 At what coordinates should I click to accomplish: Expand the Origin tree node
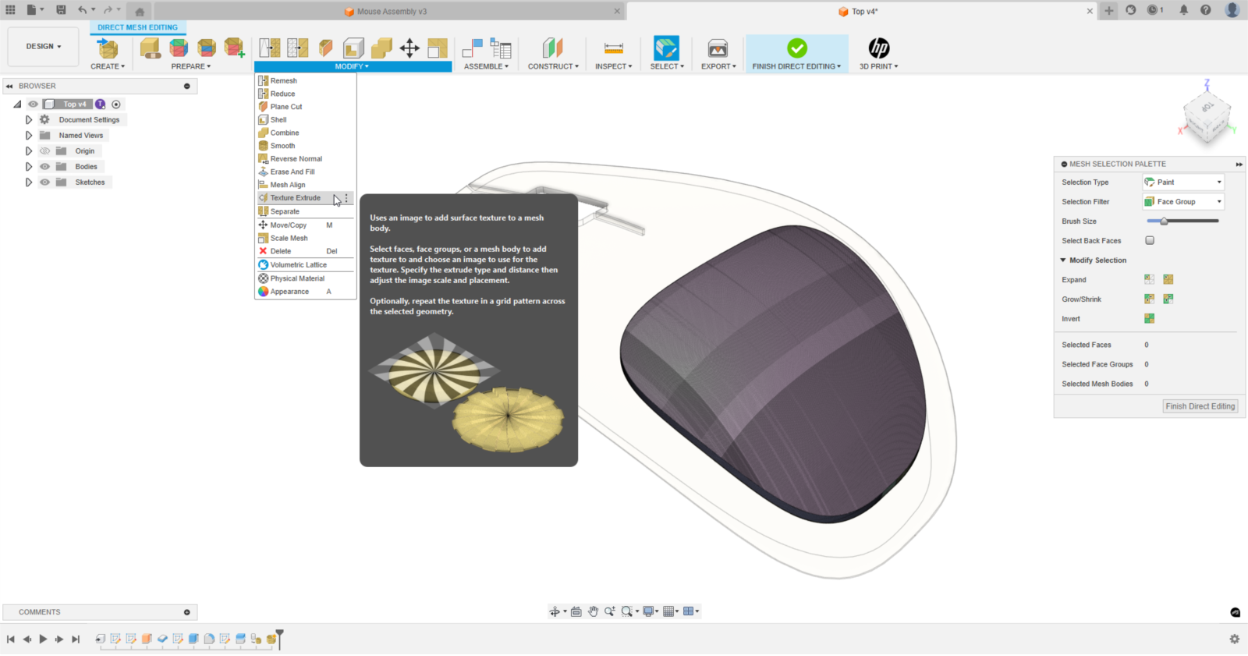[29, 151]
